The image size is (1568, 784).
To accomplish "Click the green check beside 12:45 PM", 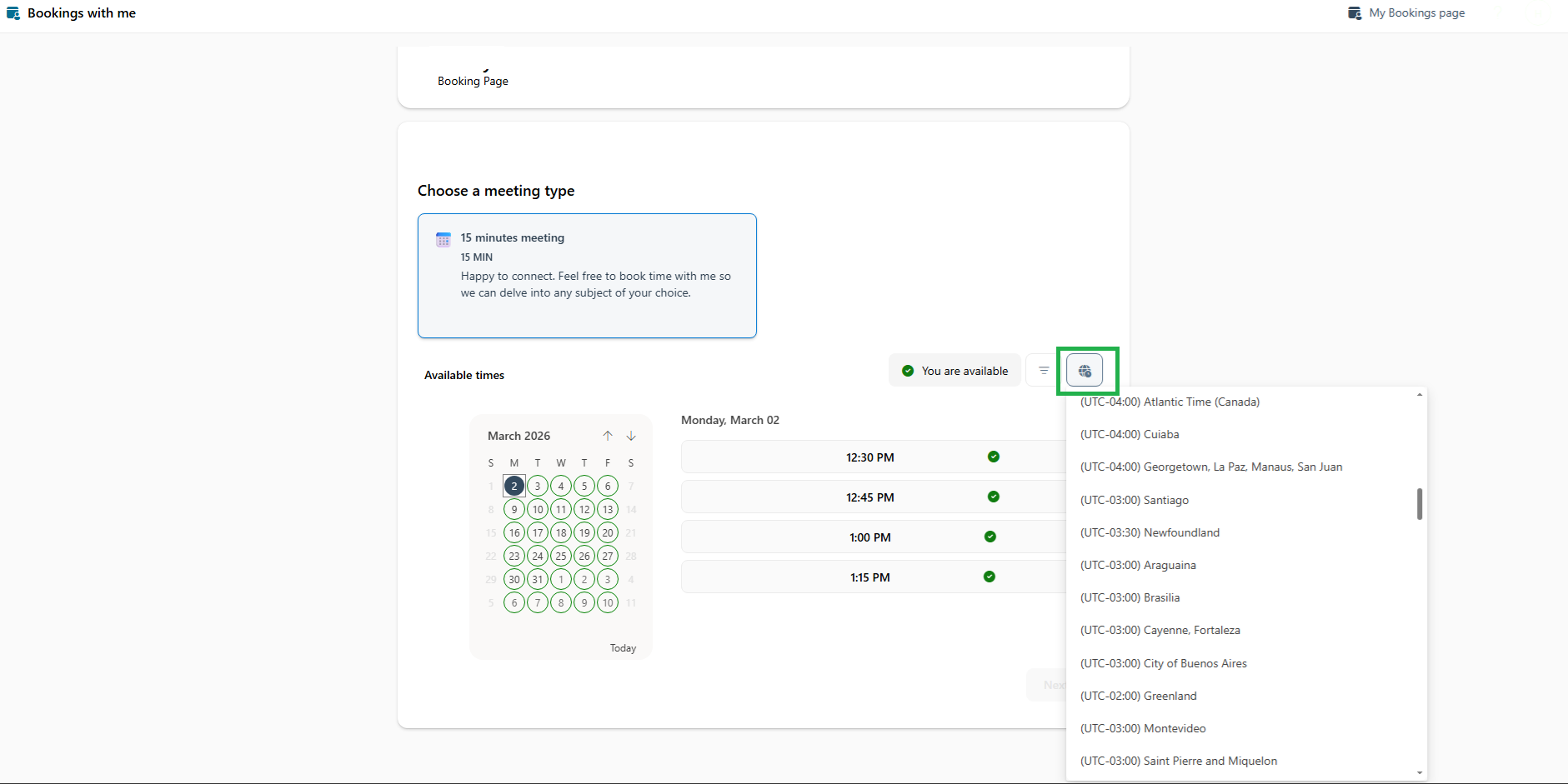I will coord(994,497).
